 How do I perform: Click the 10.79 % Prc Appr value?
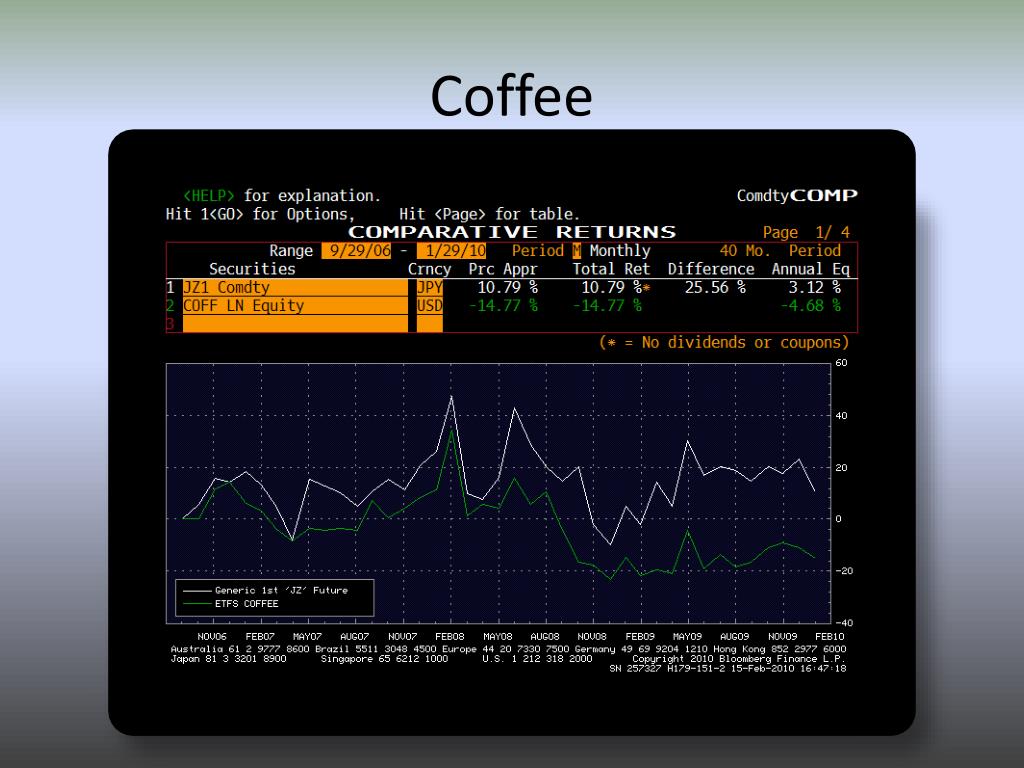click(x=507, y=287)
